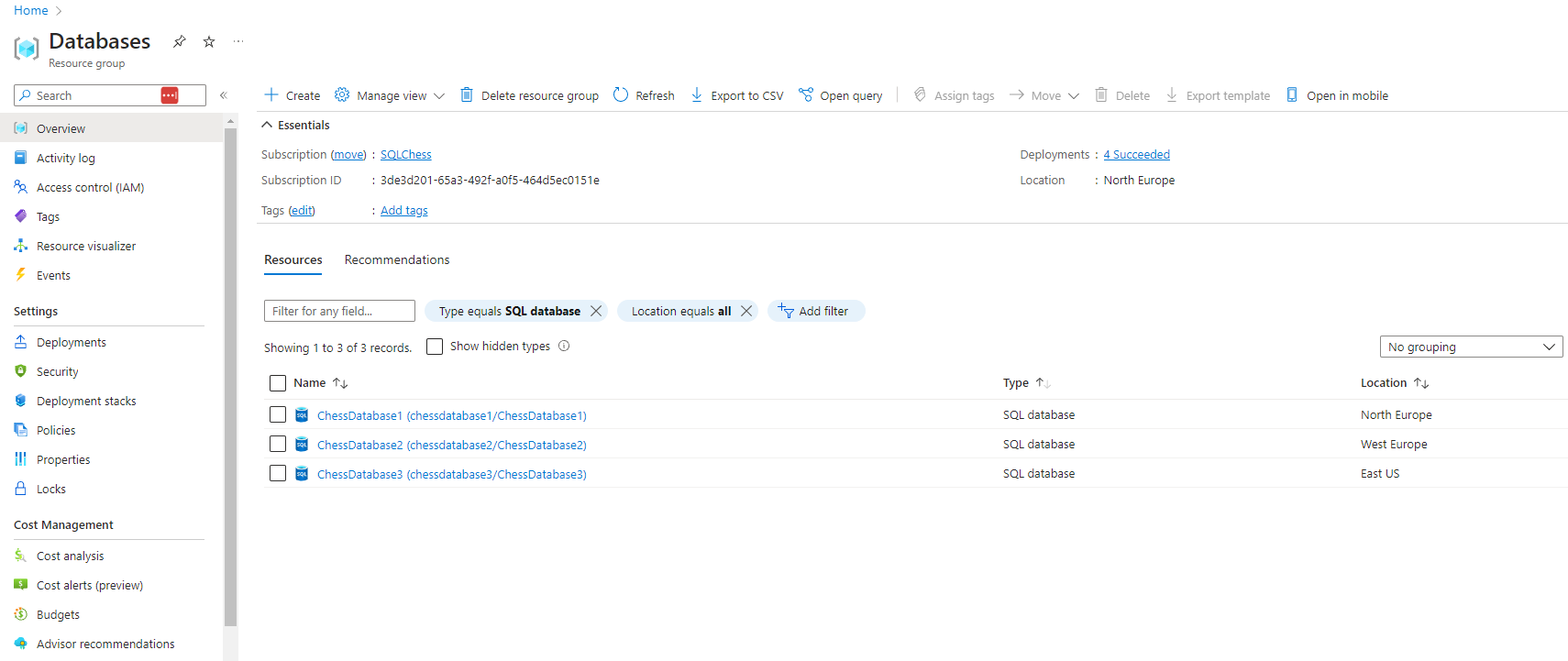Open Export to CSV download icon
Viewport: 1568px width, 661px height.
point(697,95)
